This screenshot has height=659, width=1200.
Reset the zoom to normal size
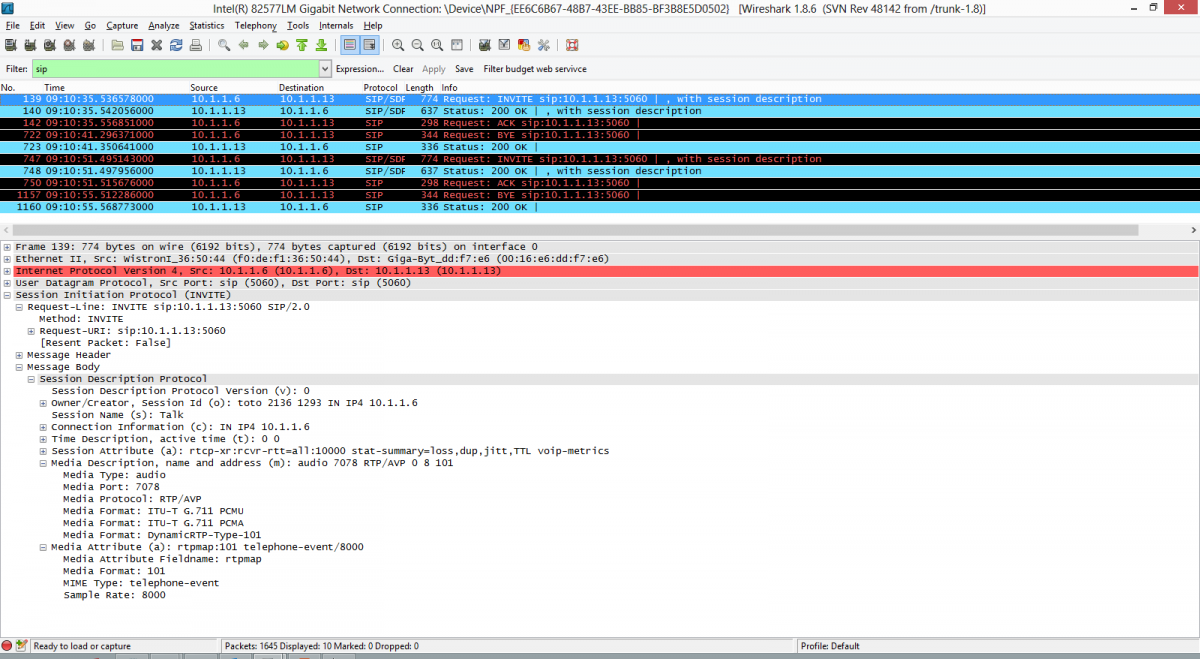437,45
